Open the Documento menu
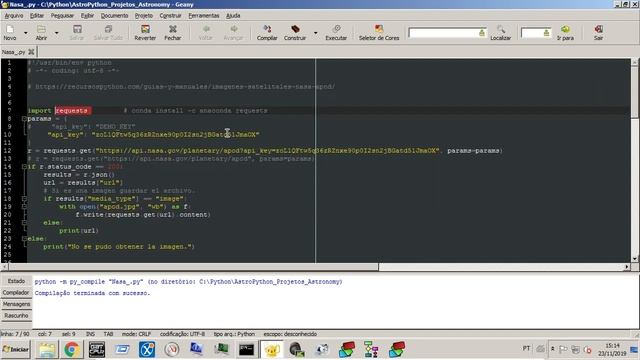This screenshot has width=640, height=360. click(114, 16)
